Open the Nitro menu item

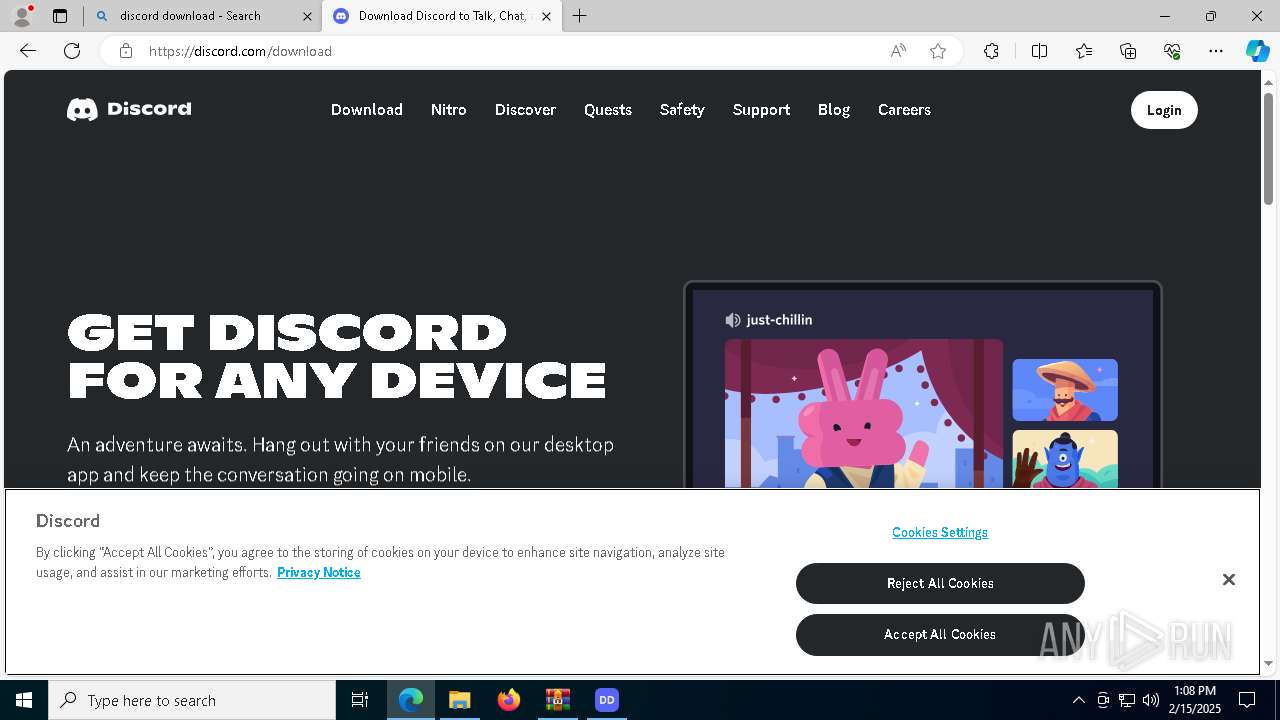(449, 110)
